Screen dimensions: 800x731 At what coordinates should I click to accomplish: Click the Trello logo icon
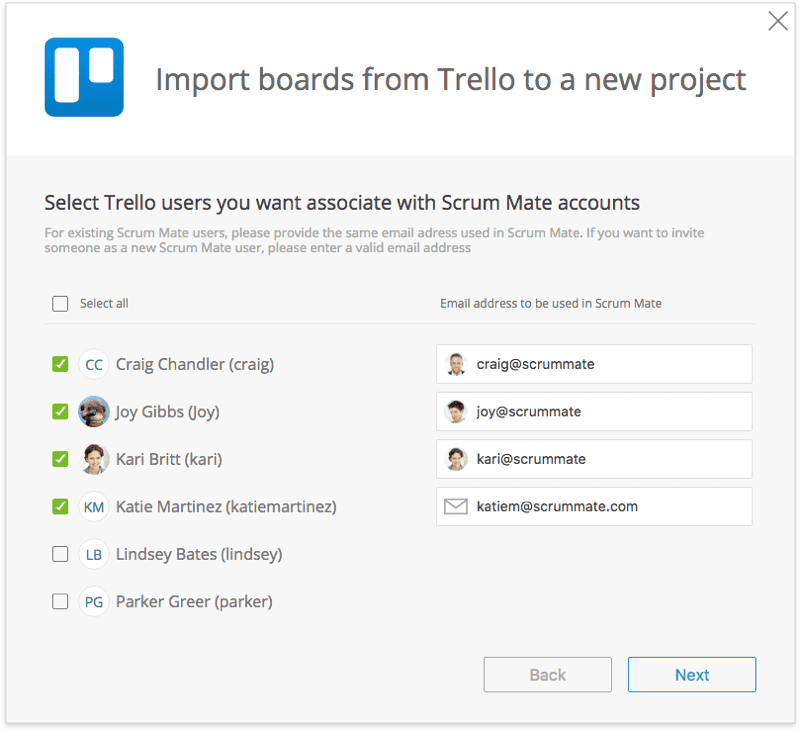coord(84,78)
